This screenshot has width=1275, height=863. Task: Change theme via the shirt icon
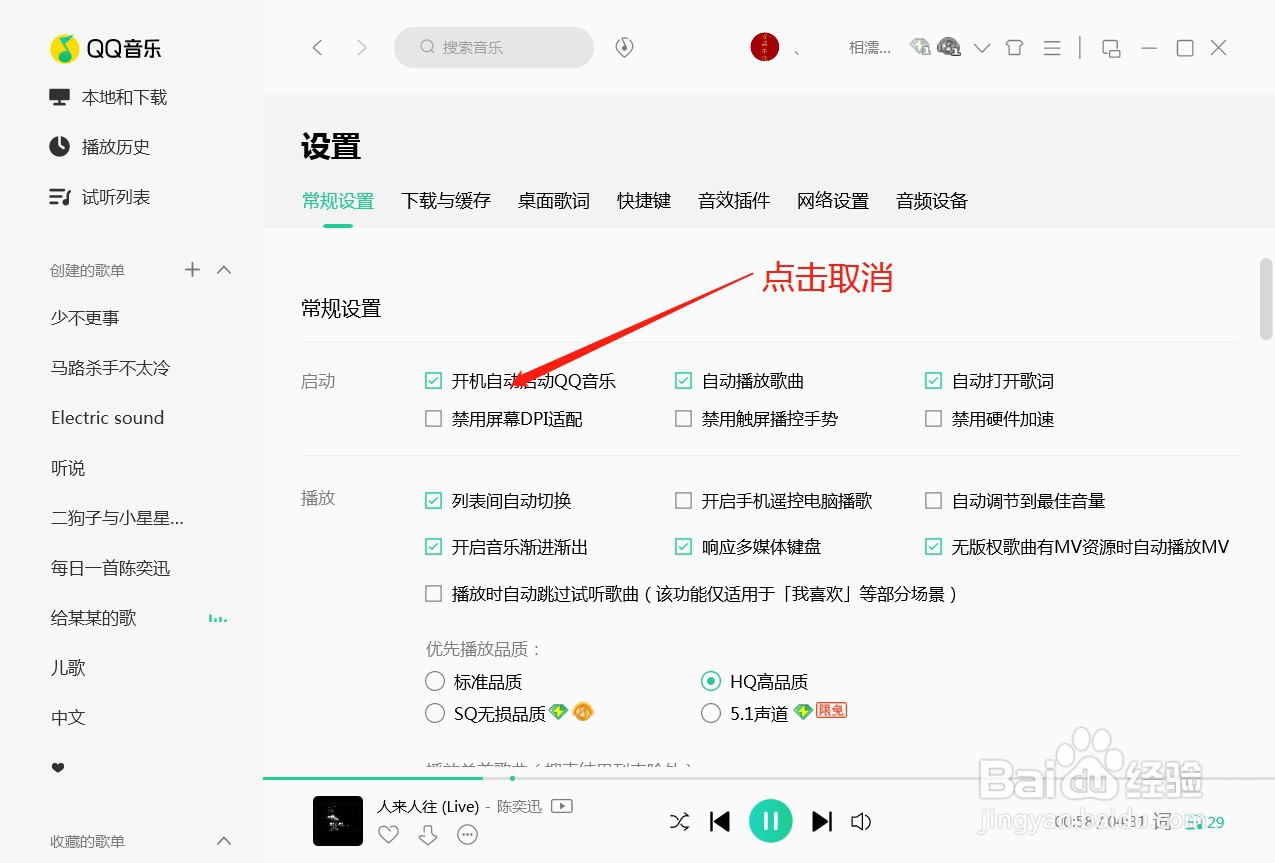(1014, 47)
